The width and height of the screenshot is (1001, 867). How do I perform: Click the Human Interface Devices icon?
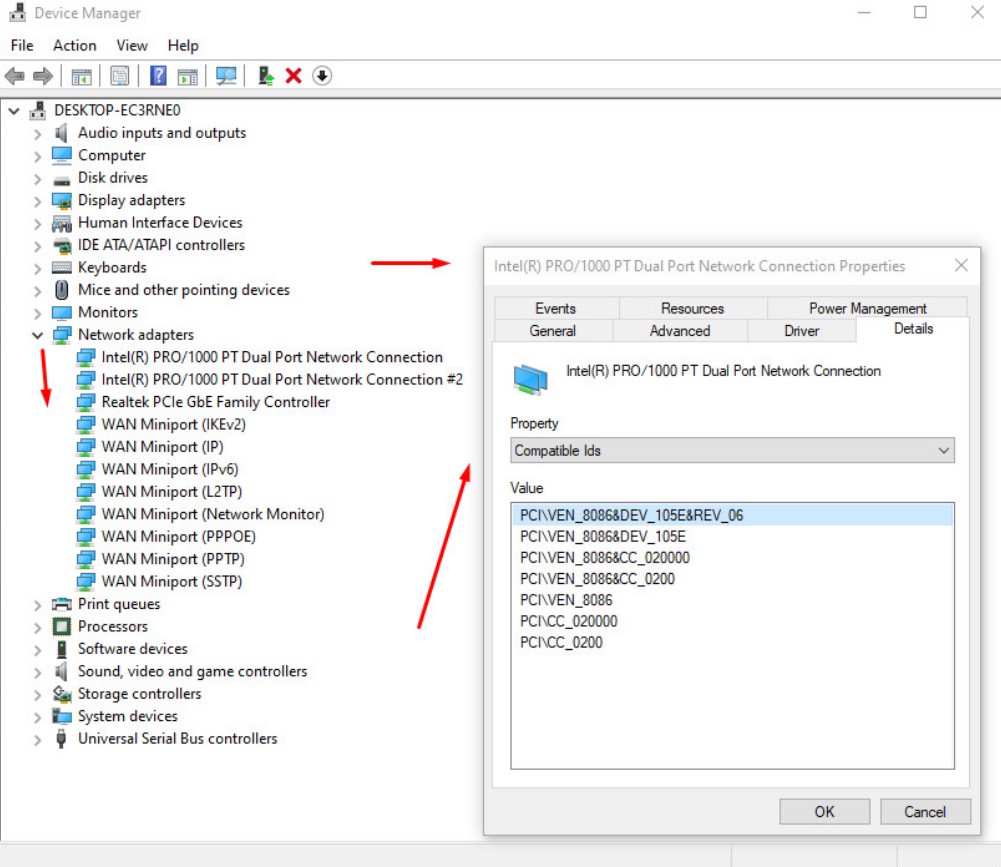coord(62,223)
